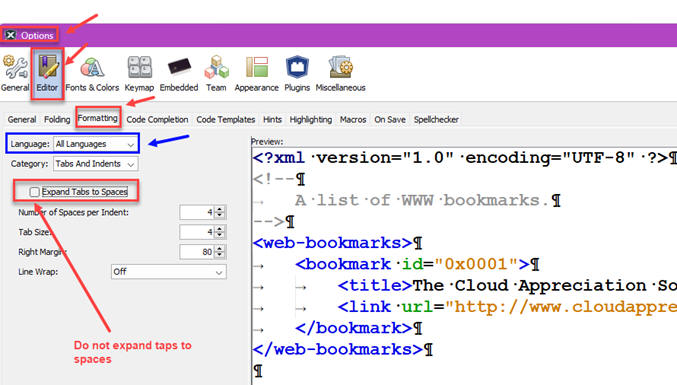Click the Preview label
This screenshot has width=677, height=385.
pyautogui.click(x=267, y=142)
